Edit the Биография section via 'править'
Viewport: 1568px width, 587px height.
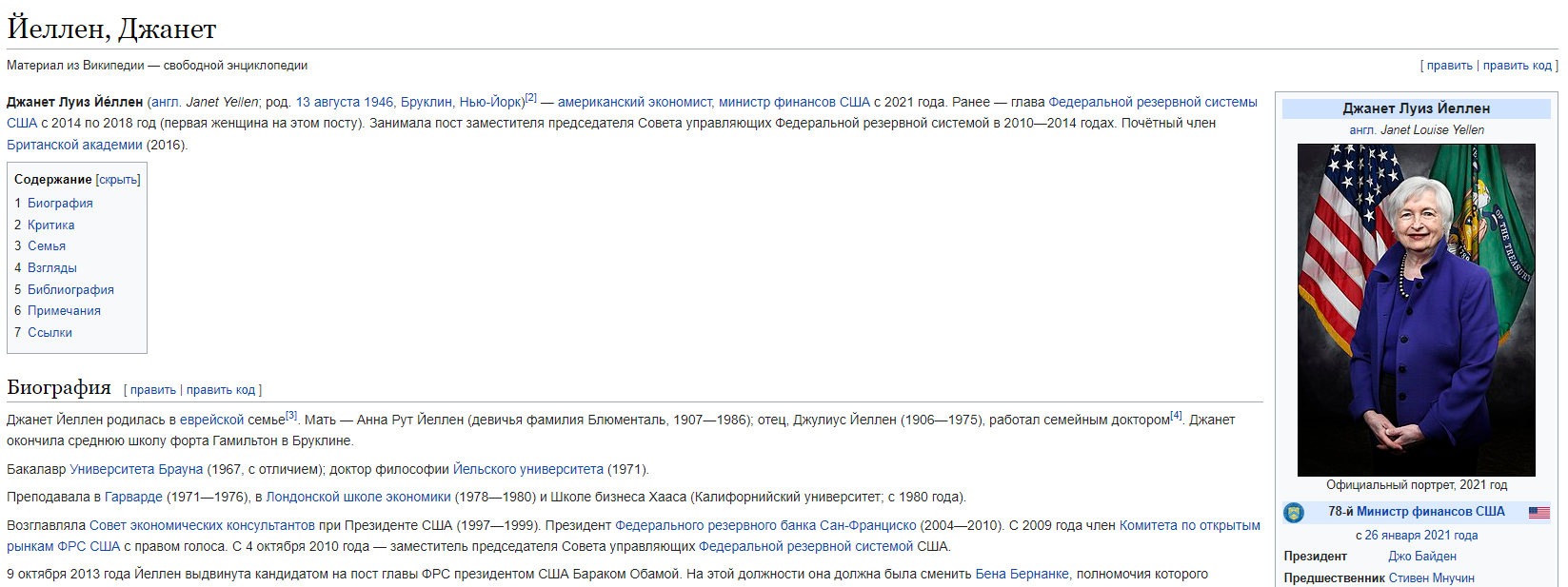(x=152, y=390)
